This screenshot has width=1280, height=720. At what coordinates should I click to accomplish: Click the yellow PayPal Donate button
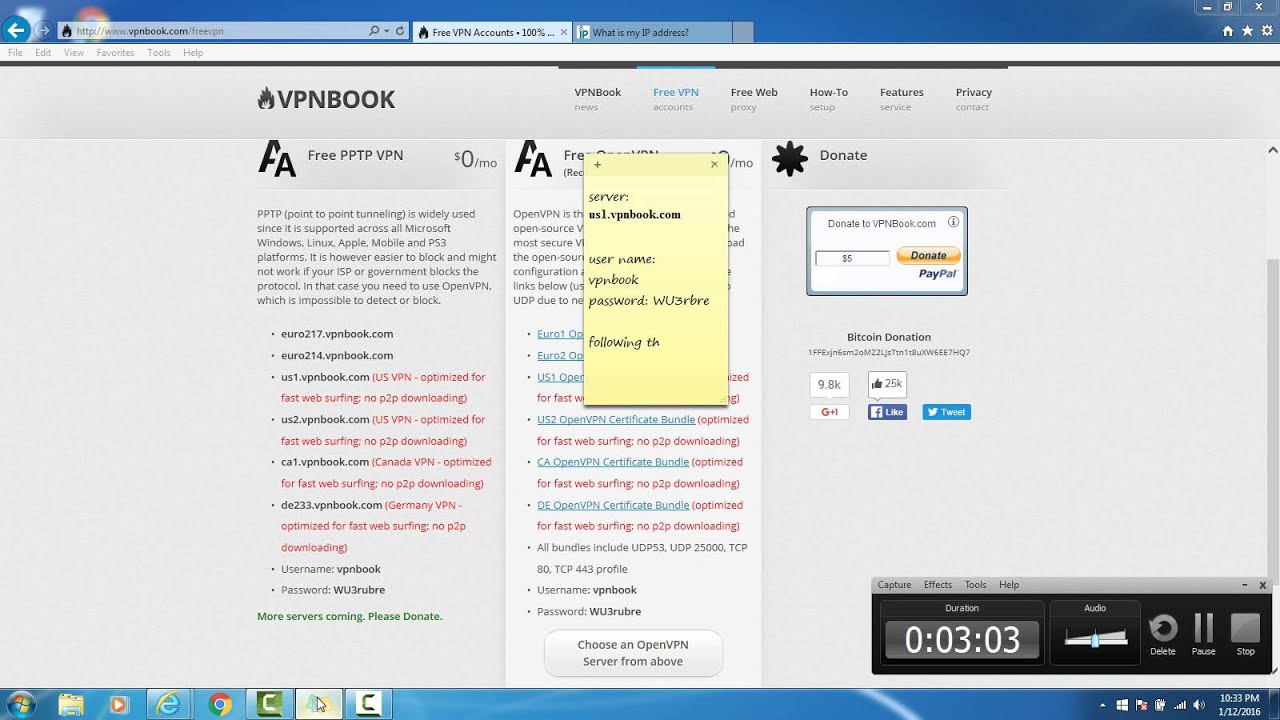928,256
